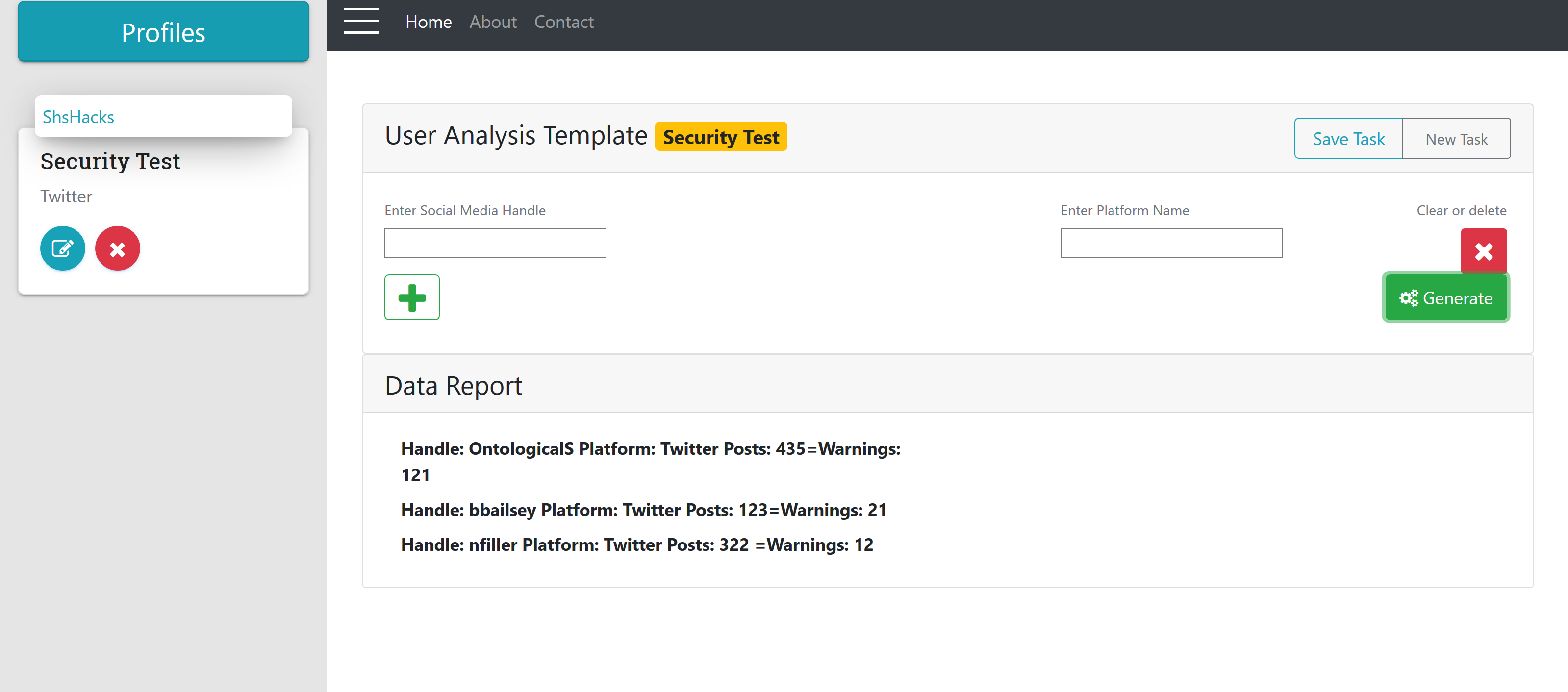The height and width of the screenshot is (692, 1568).
Task: Click the green plus add-handle icon
Action: [411, 297]
